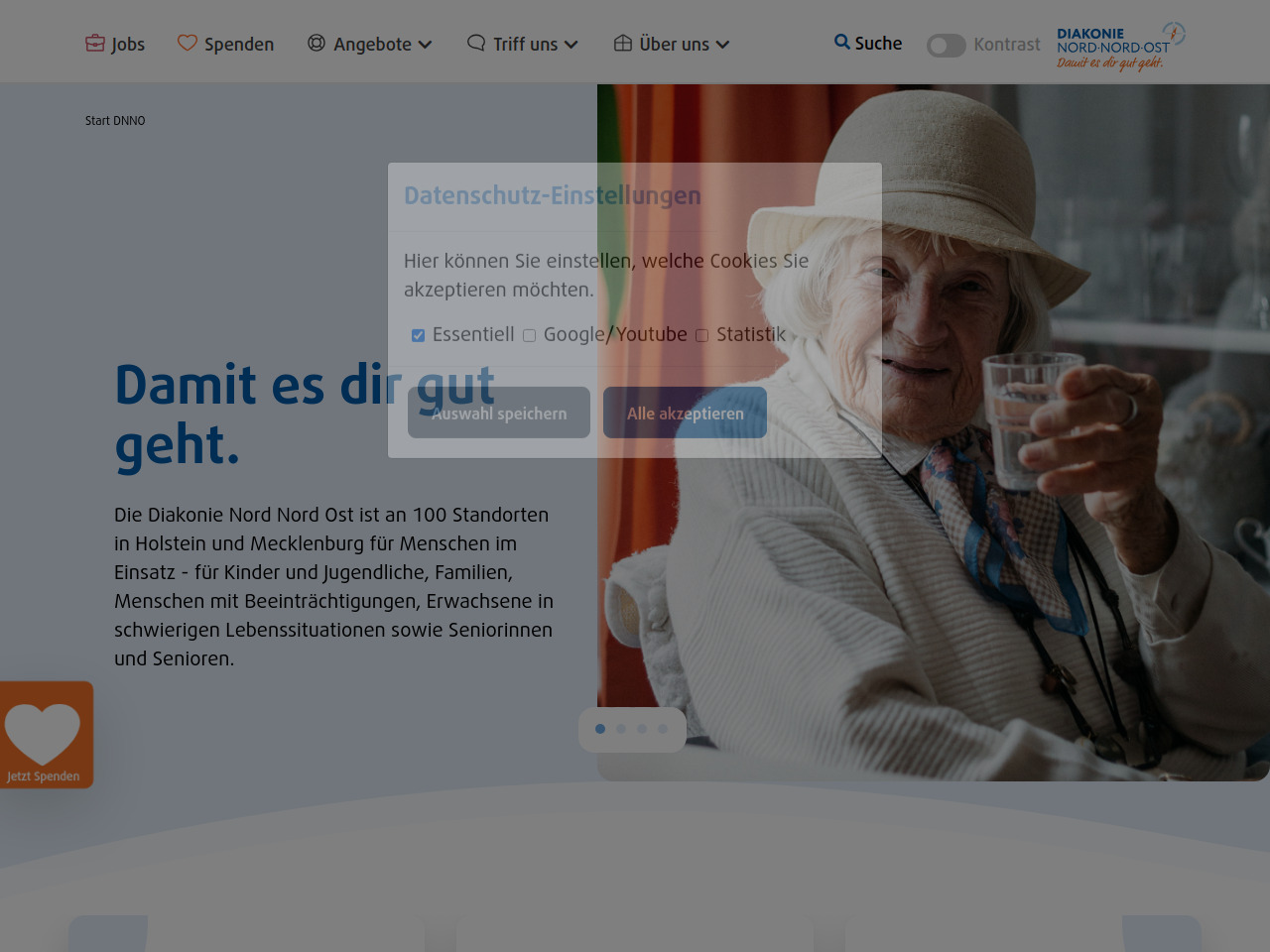Check the Statistik cookie checkbox
Viewport: 1270px width, 952px height.
[702, 336]
